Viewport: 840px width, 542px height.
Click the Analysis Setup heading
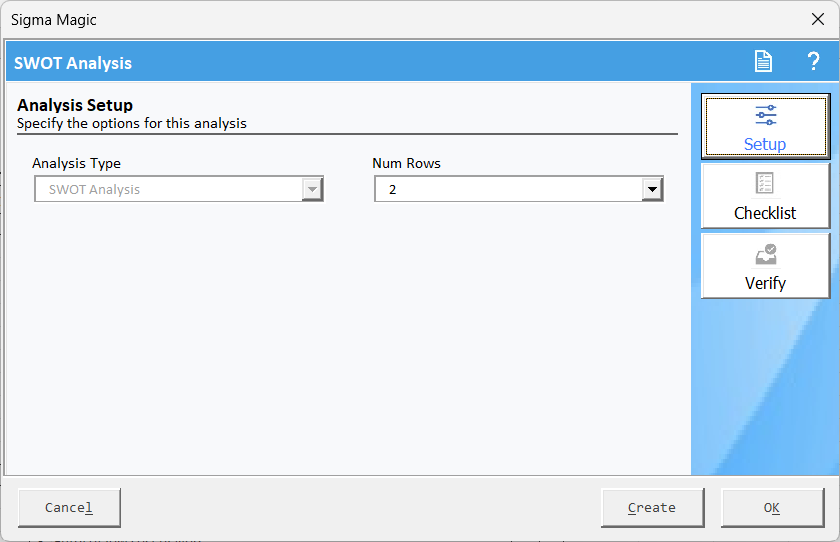click(x=75, y=105)
